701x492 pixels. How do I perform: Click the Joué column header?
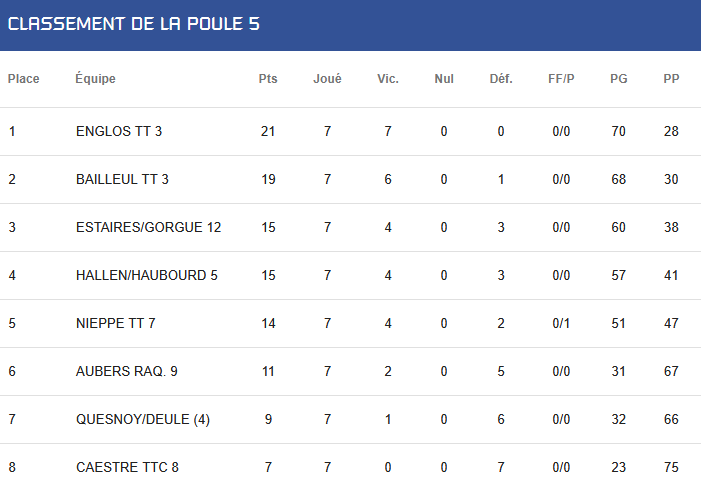327,79
